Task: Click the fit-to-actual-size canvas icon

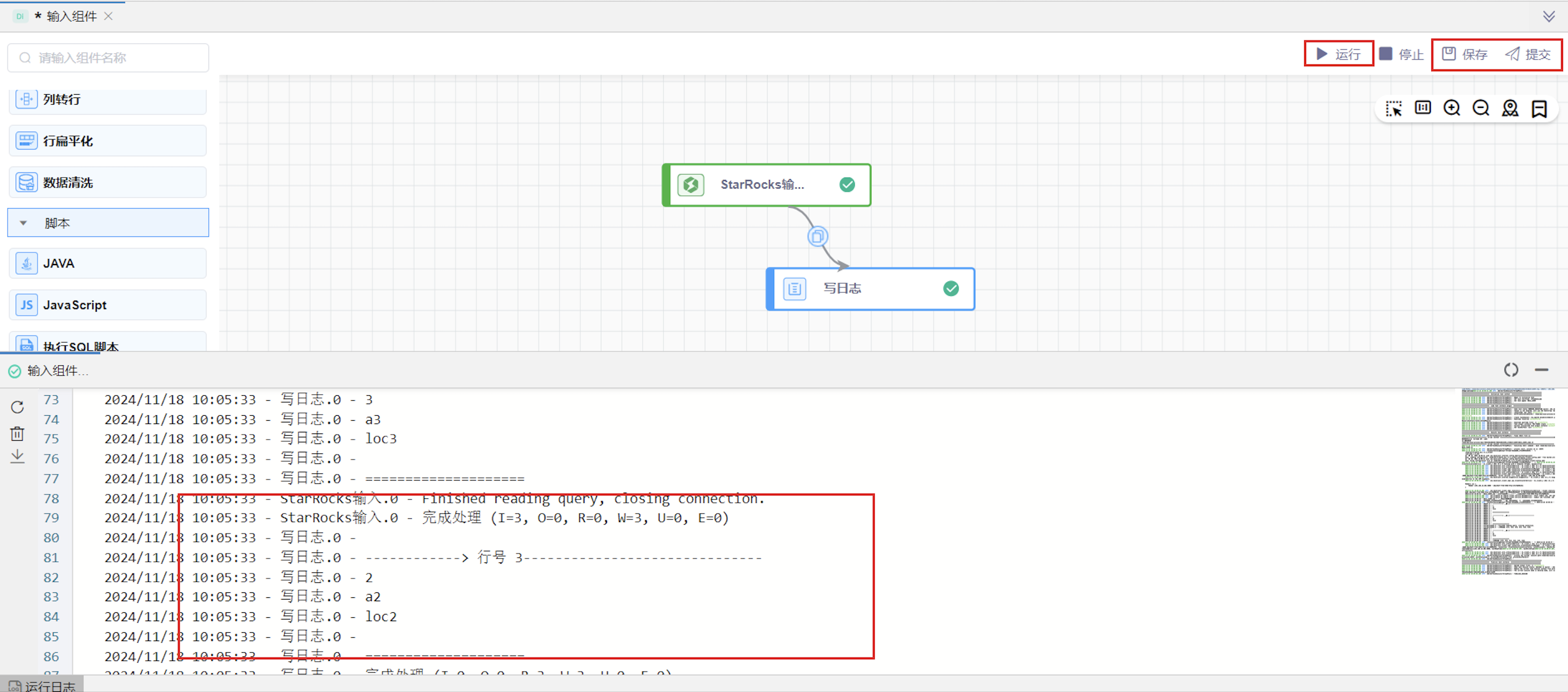Action: tap(1422, 108)
